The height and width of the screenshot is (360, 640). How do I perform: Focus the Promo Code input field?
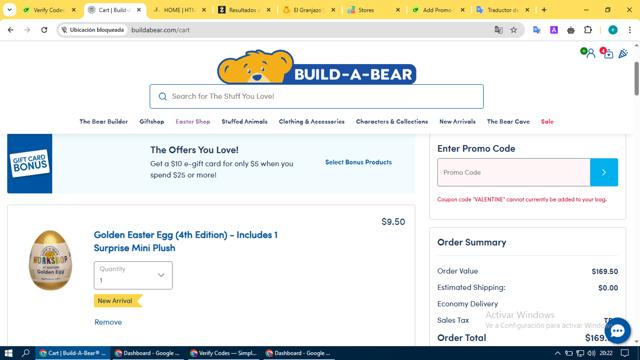click(x=513, y=172)
